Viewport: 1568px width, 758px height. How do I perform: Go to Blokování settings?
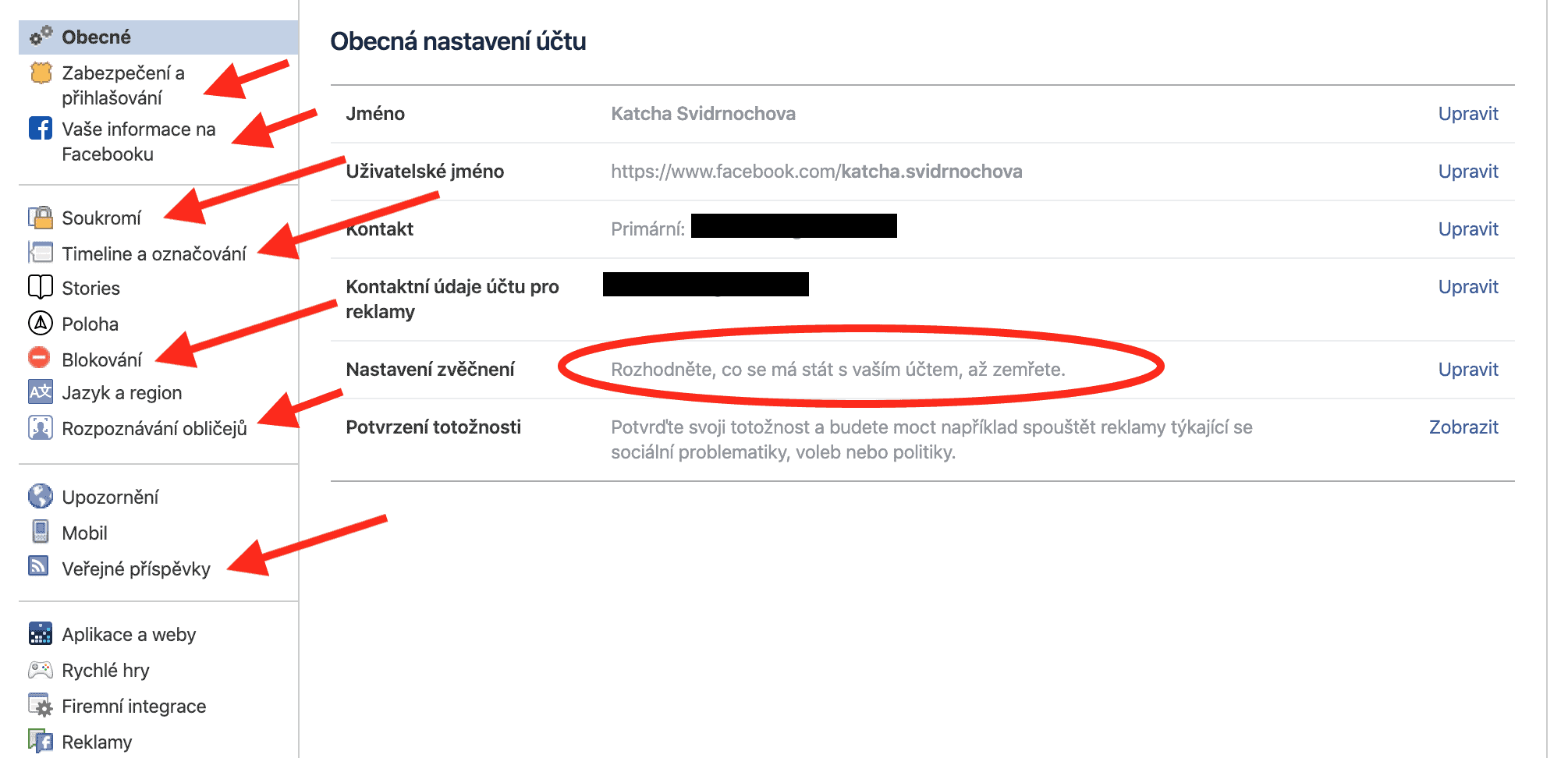click(101, 360)
